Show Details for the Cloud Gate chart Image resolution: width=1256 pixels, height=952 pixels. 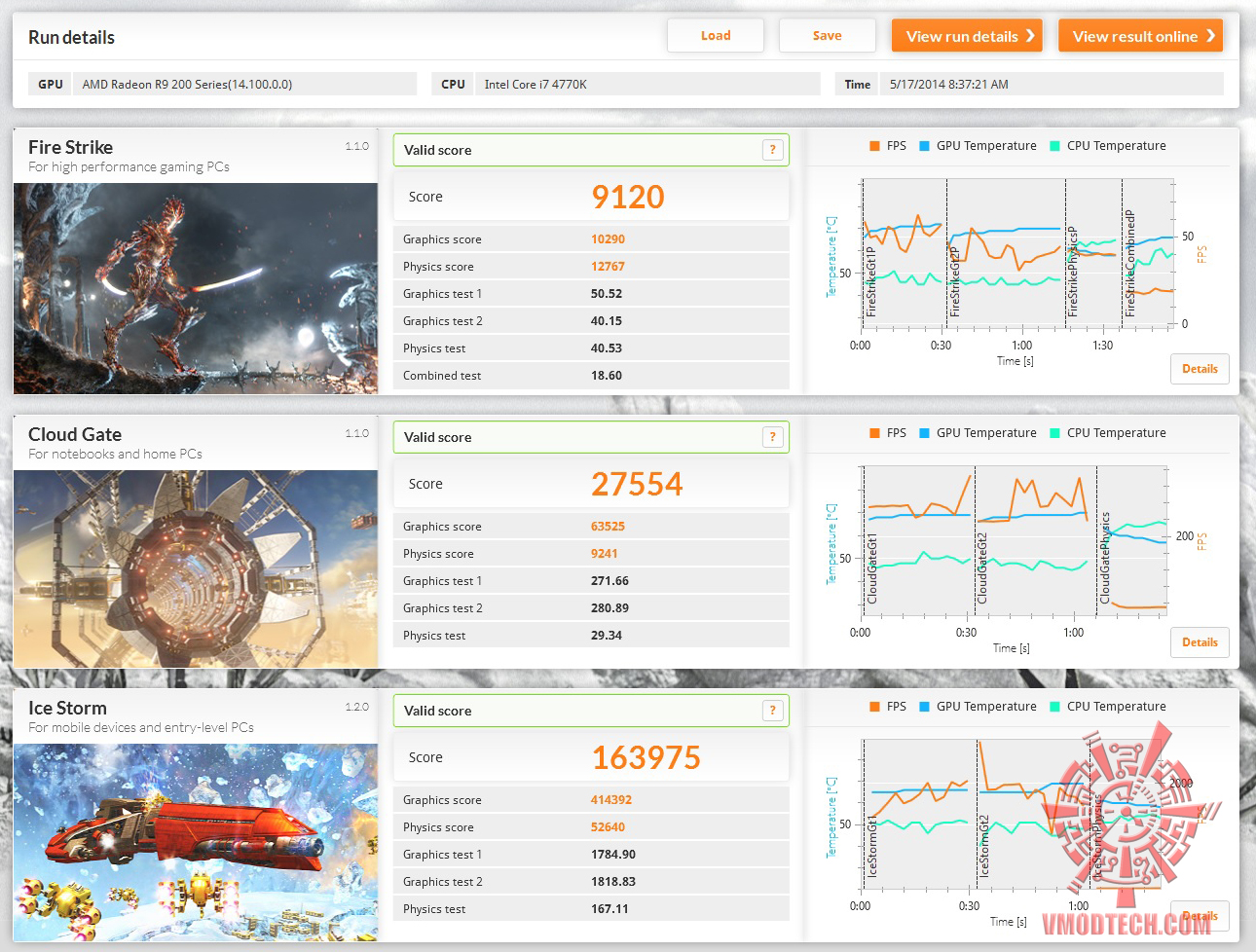tap(1200, 642)
